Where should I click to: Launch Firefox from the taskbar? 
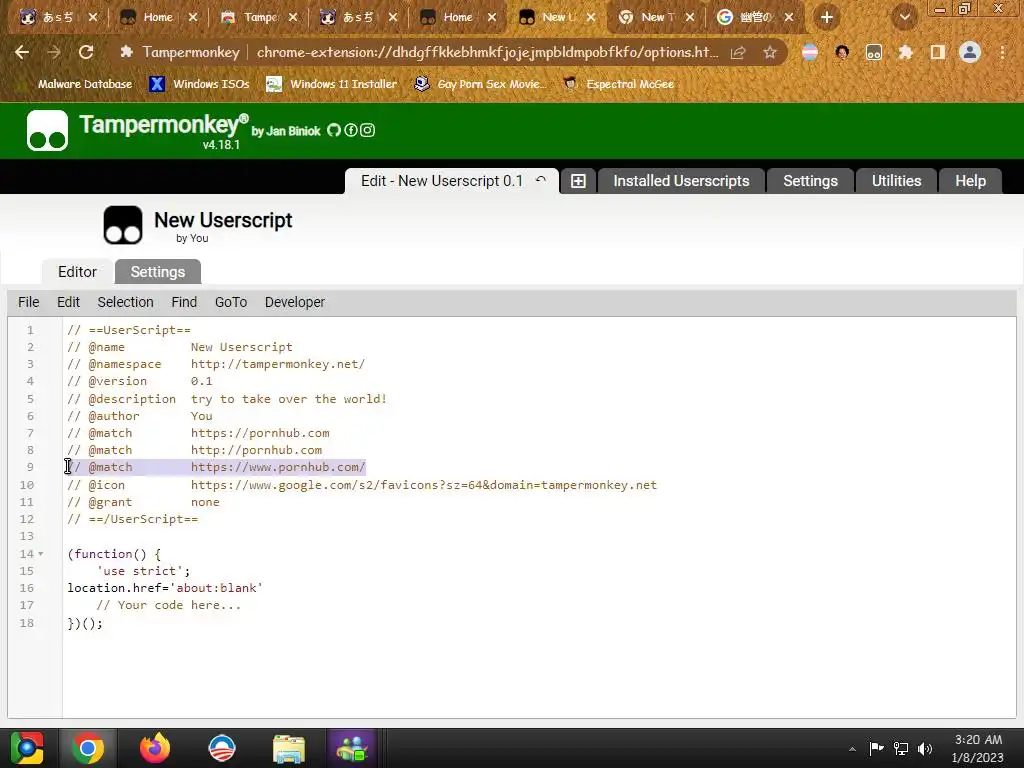(x=155, y=748)
